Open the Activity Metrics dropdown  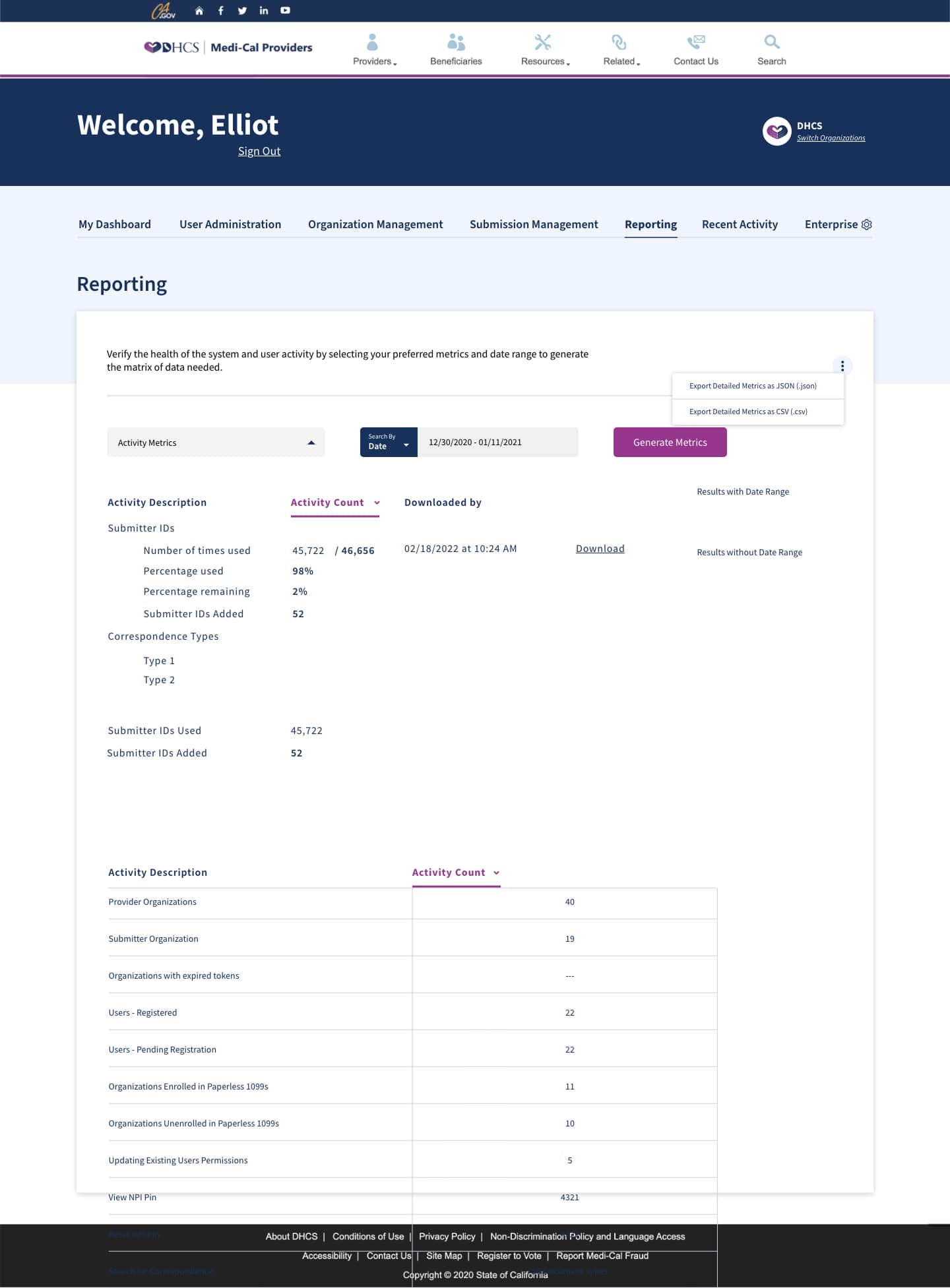216,443
